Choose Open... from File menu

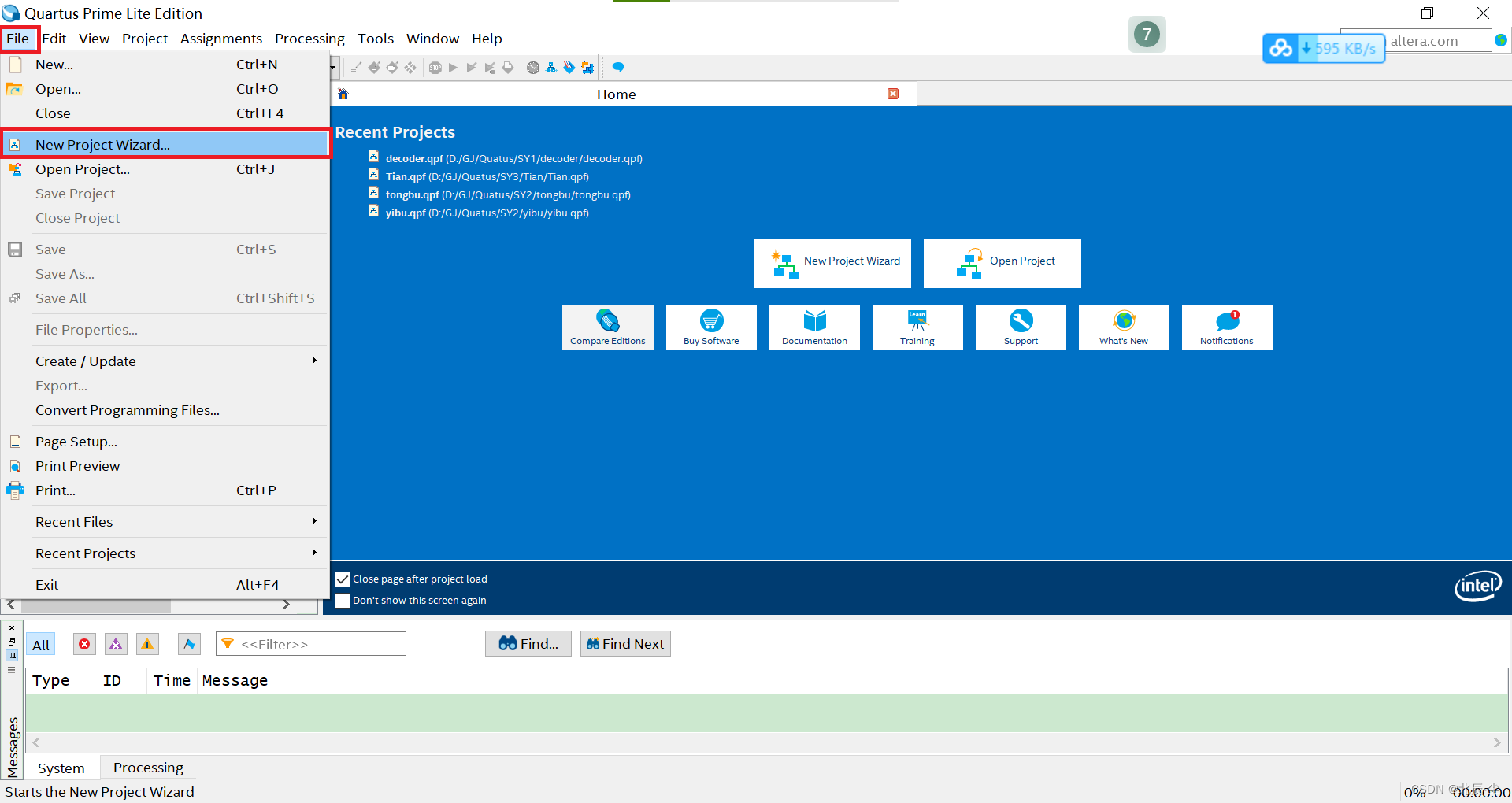point(165,89)
